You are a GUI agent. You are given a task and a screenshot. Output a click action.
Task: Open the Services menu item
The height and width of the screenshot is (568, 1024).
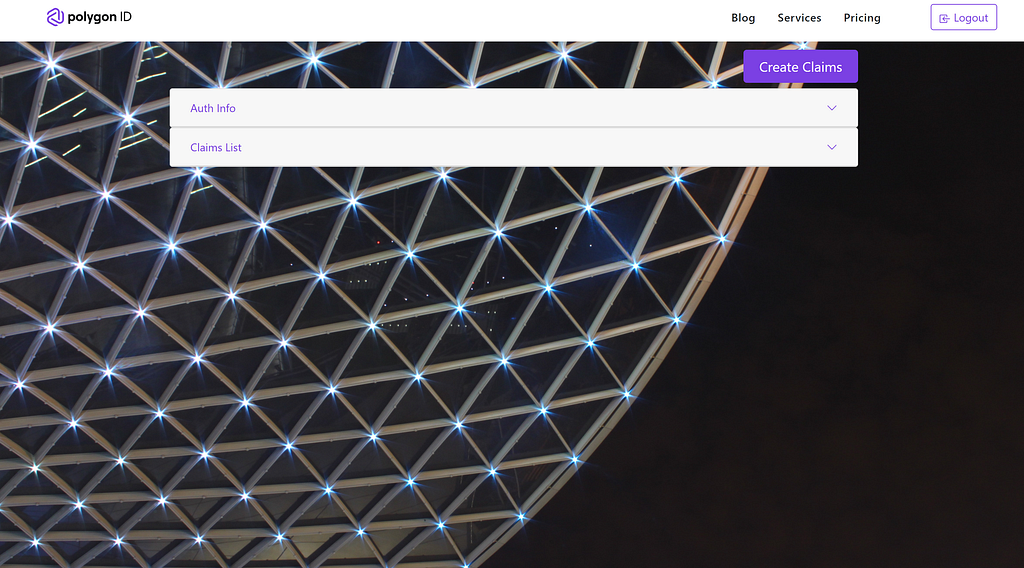pyautogui.click(x=799, y=18)
